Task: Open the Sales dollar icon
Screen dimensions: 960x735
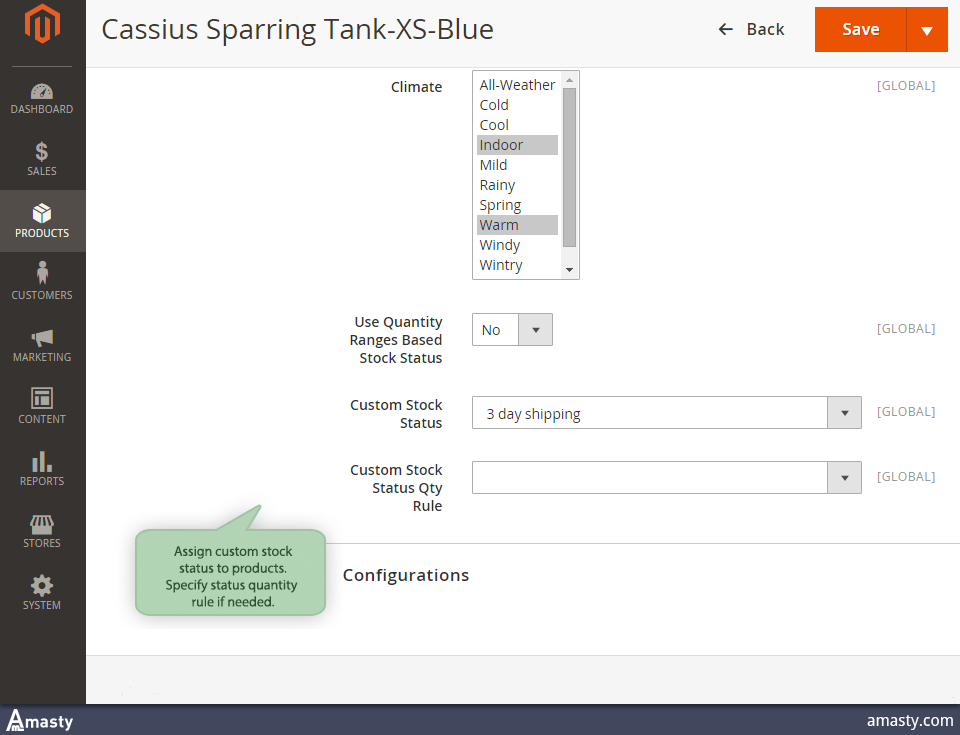Action: tap(42, 152)
